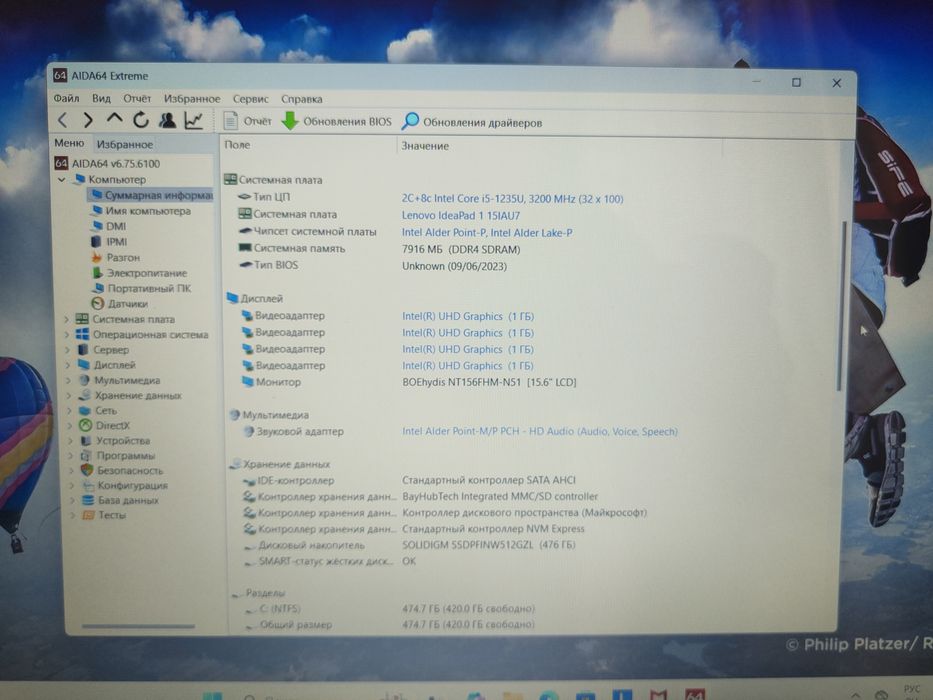The height and width of the screenshot is (700, 933).
Task: Open the Вид menu
Action: pos(101,98)
